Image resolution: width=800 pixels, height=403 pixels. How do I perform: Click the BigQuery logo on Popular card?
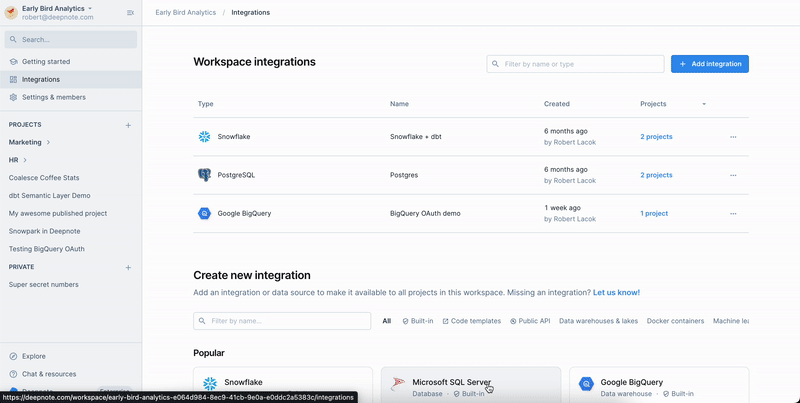tap(586, 384)
